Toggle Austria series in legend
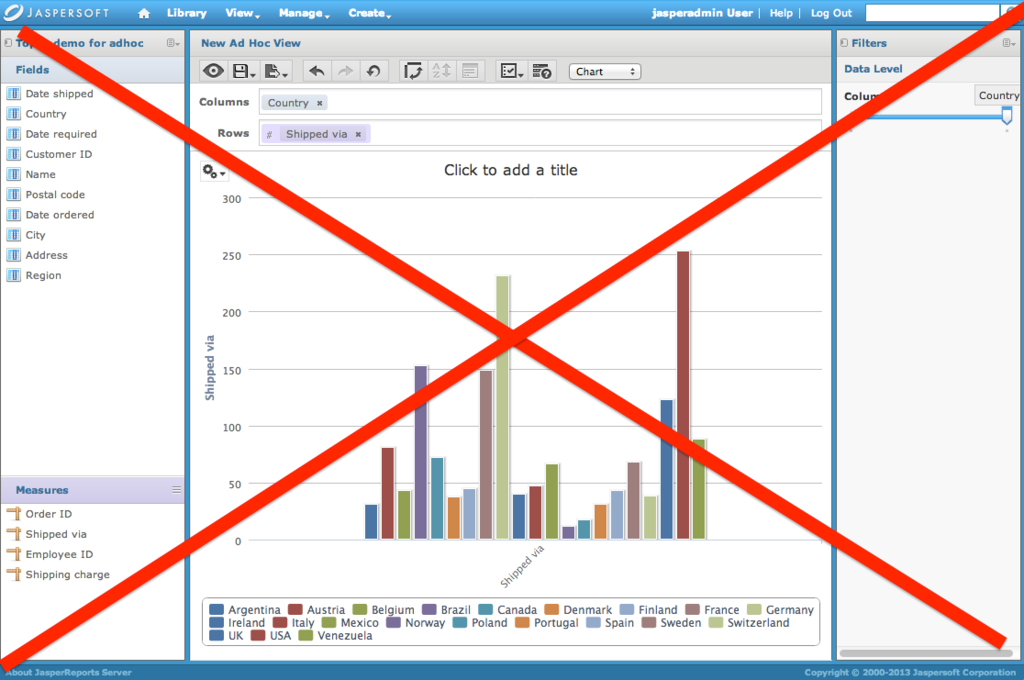The width and height of the screenshot is (1024, 680). point(317,610)
